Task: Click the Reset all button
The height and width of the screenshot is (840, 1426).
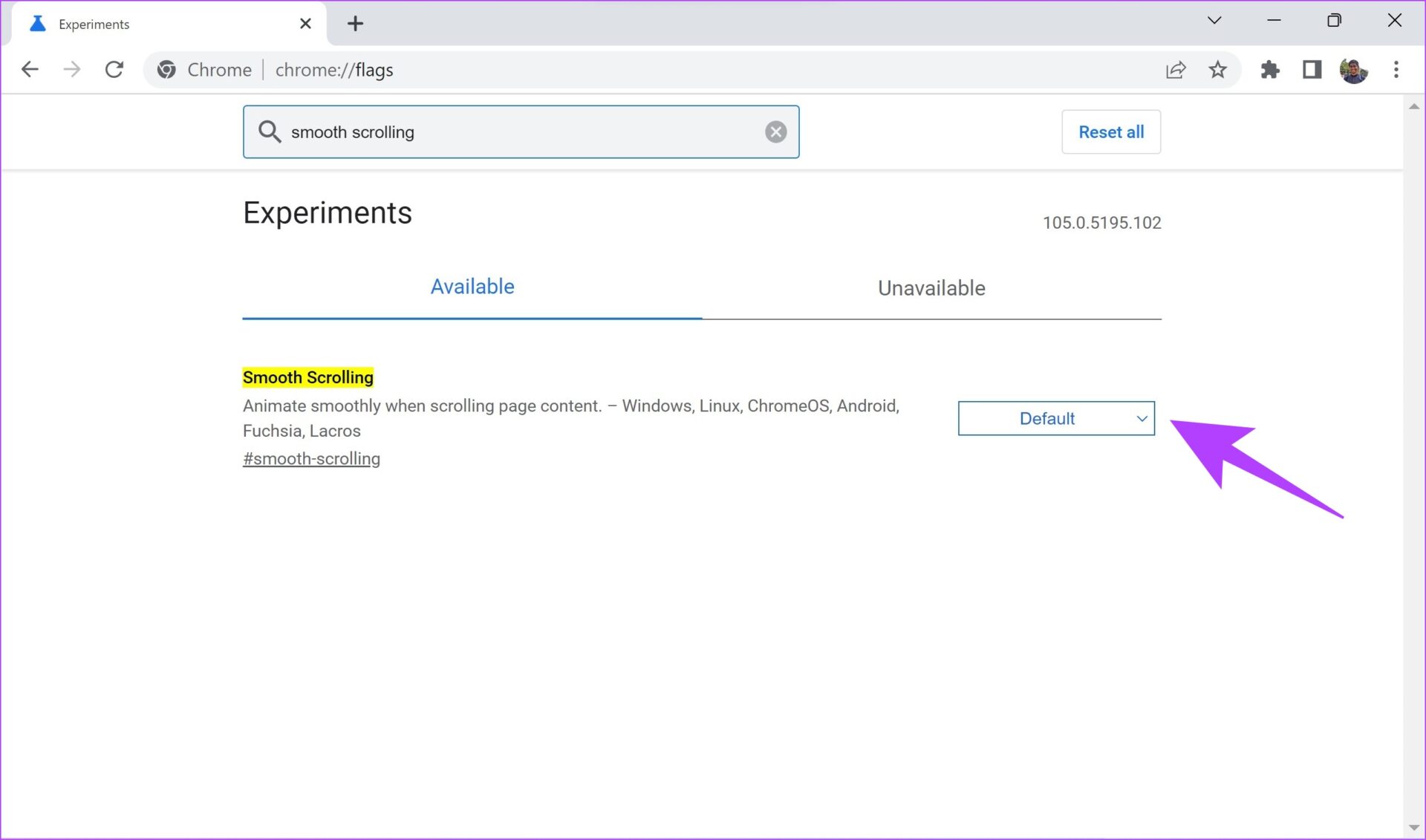Action: (x=1111, y=132)
